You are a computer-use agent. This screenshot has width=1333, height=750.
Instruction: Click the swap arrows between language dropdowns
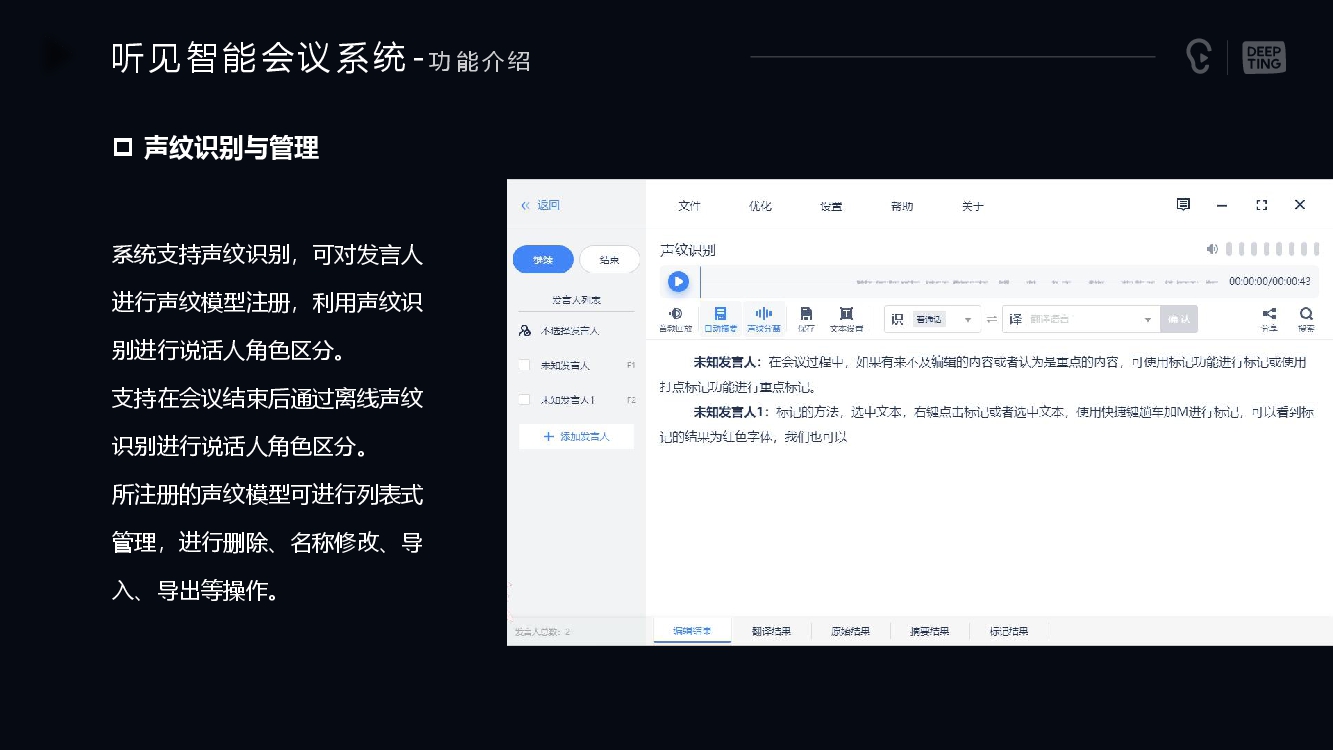[990, 318]
